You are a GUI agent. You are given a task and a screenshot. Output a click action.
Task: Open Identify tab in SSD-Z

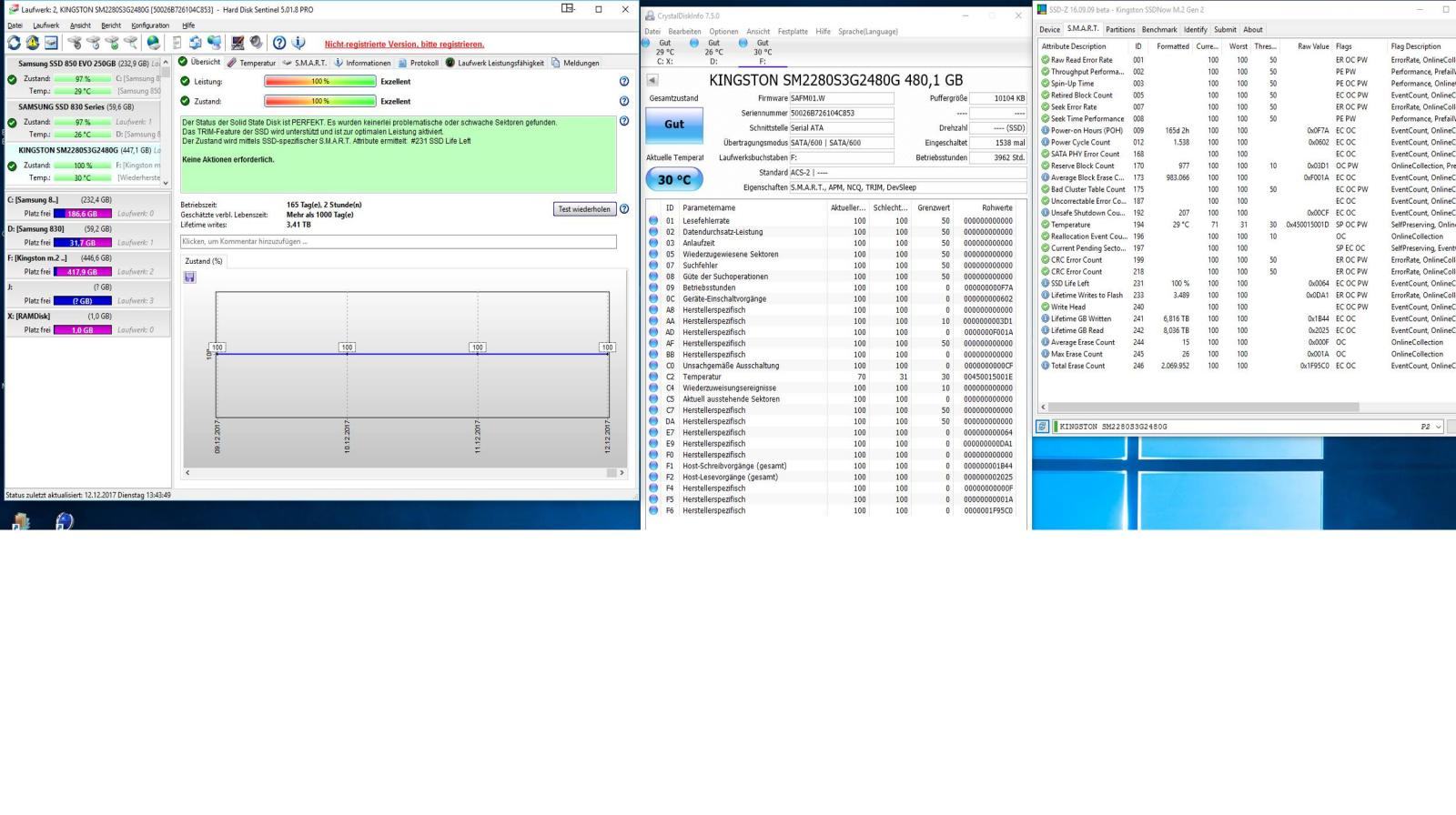(x=1195, y=29)
